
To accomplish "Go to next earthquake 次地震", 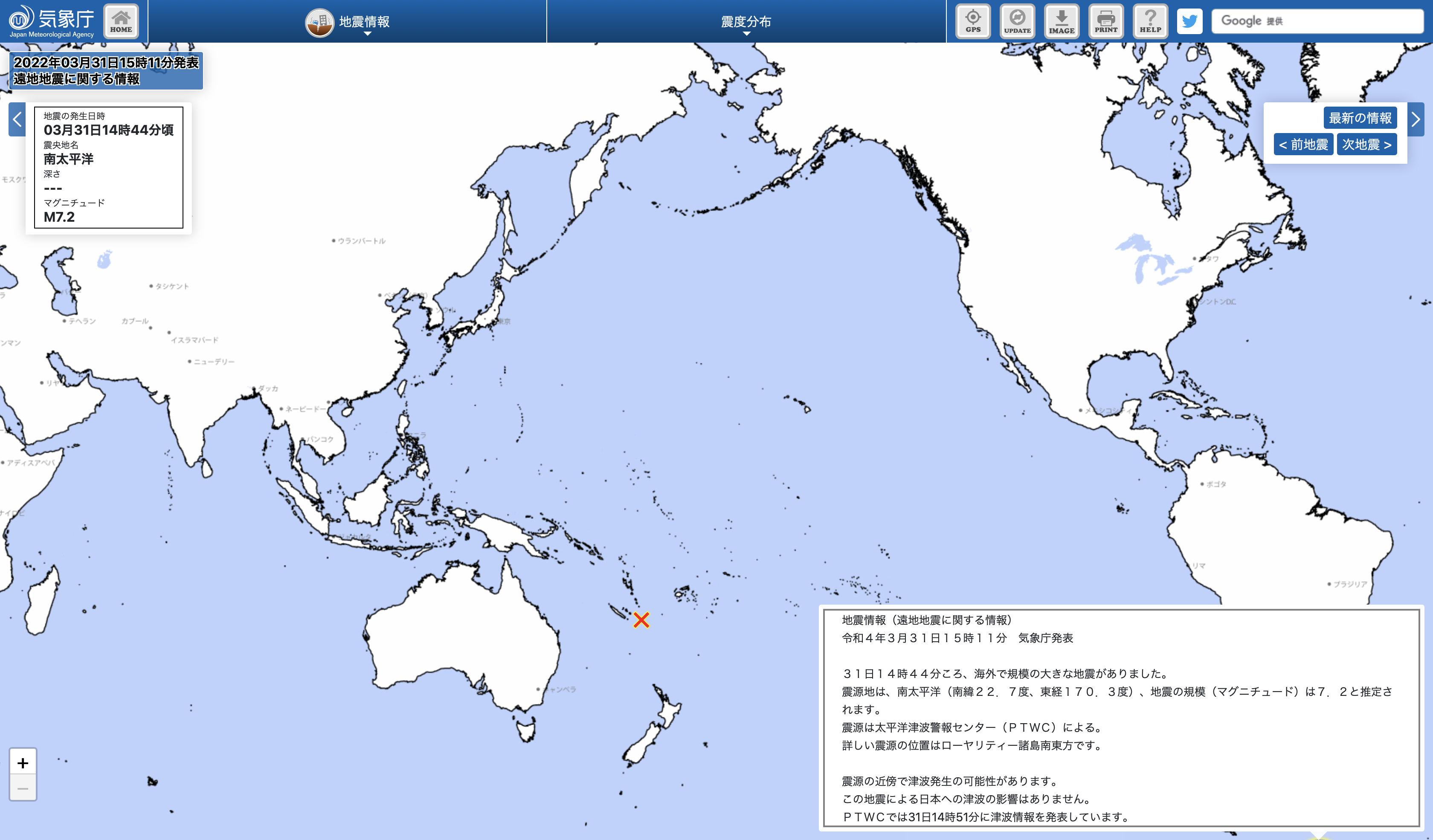I will tap(1366, 145).
